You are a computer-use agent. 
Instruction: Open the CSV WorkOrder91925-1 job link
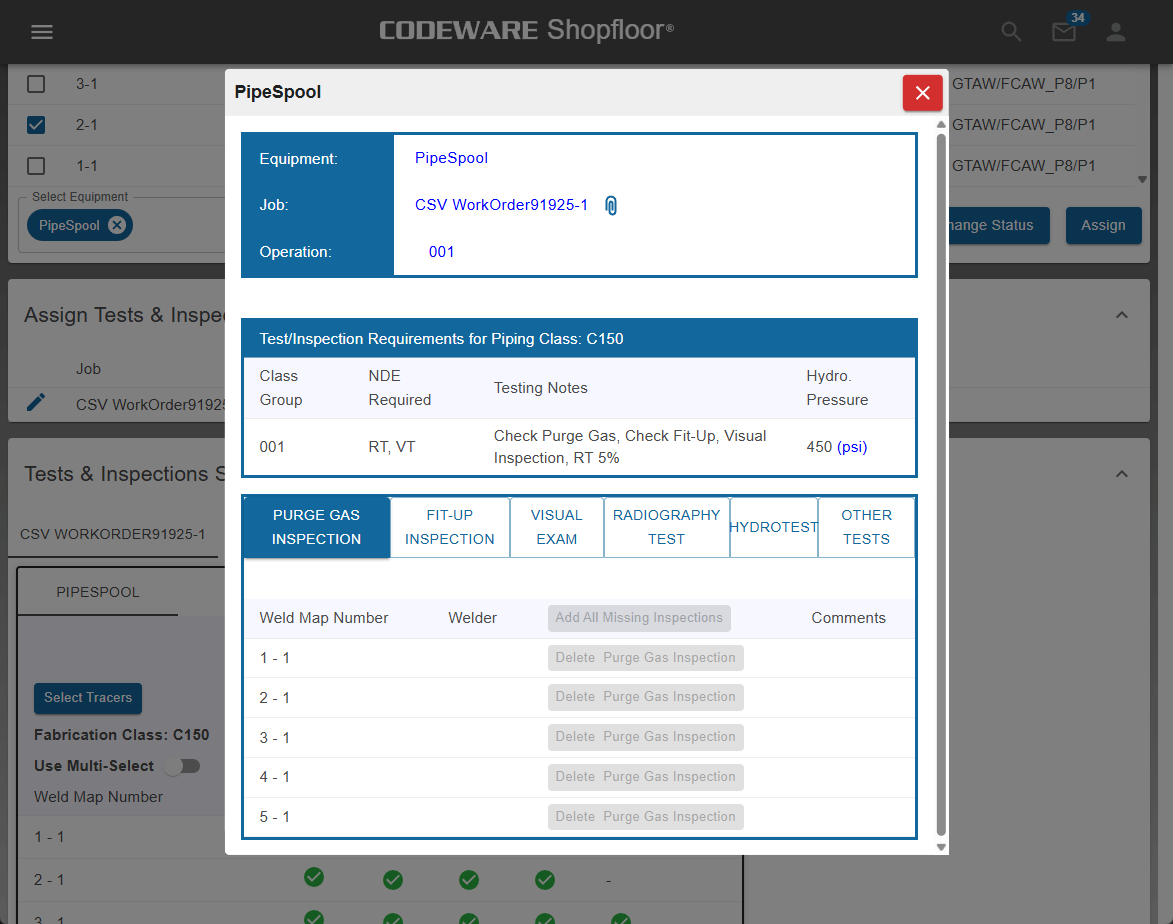pos(501,205)
